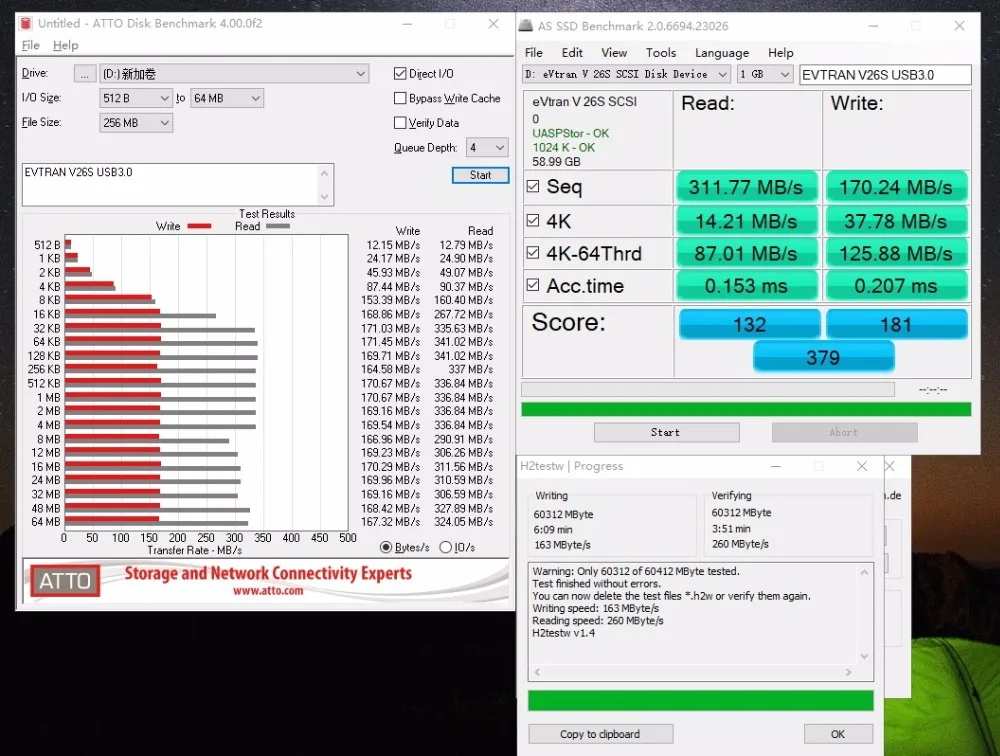Open the 1 GB test size dropdown
This screenshot has width=1000, height=756.
click(x=765, y=75)
